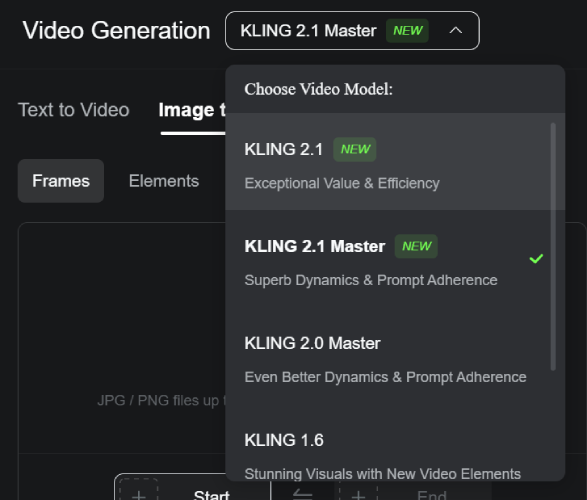Select the Frames mode button
587x500 pixels.
pyautogui.click(x=61, y=181)
